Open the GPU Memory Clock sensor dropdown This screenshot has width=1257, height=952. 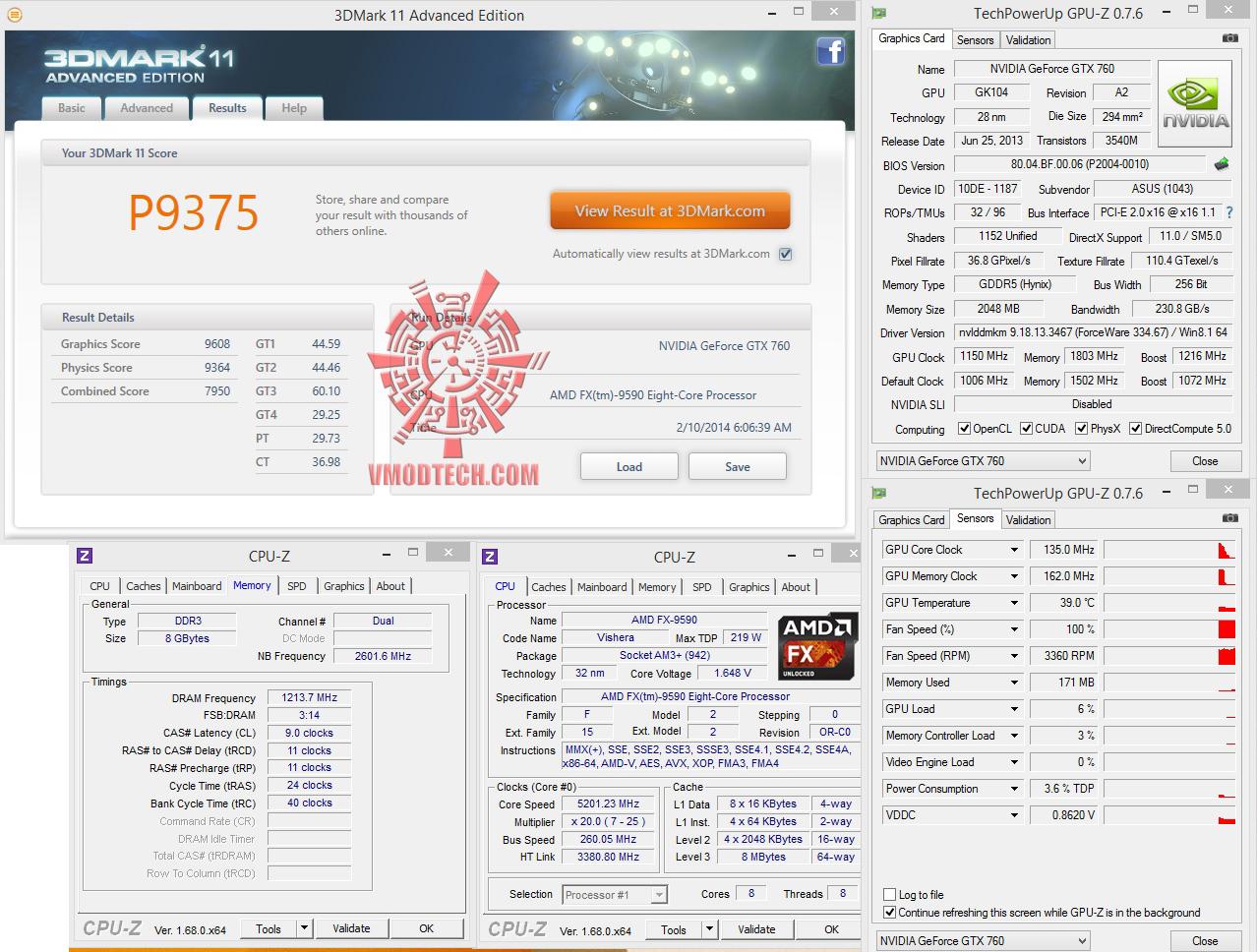click(x=1014, y=576)
